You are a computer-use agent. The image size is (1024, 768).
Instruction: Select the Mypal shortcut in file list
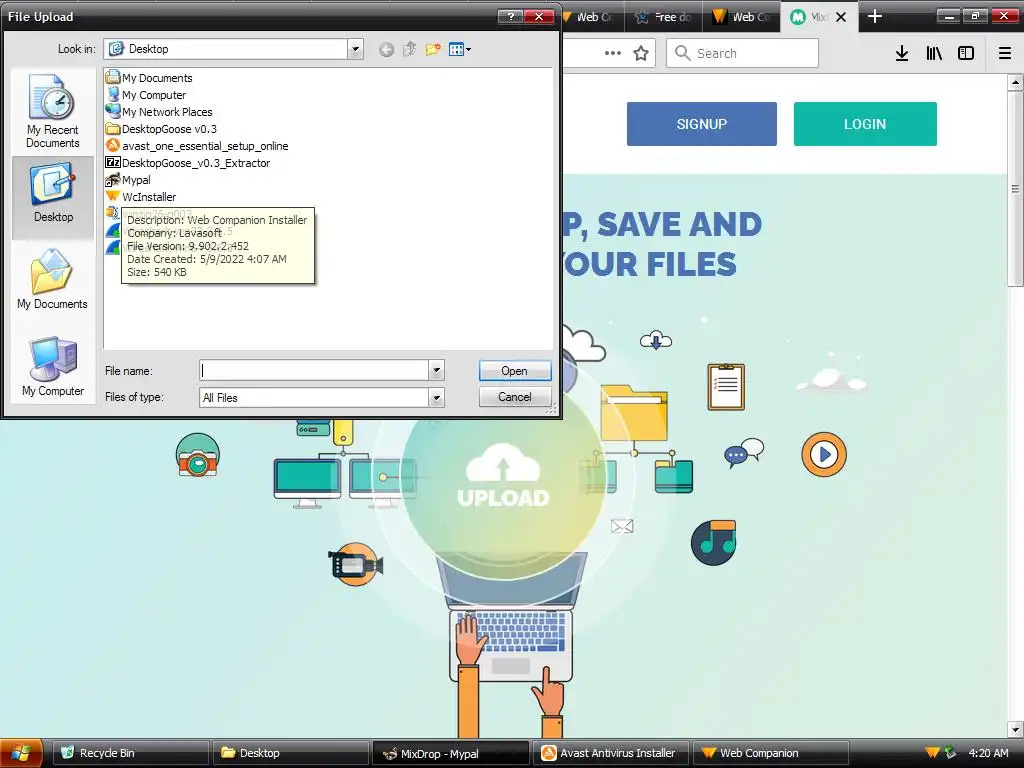pos(129,180)
